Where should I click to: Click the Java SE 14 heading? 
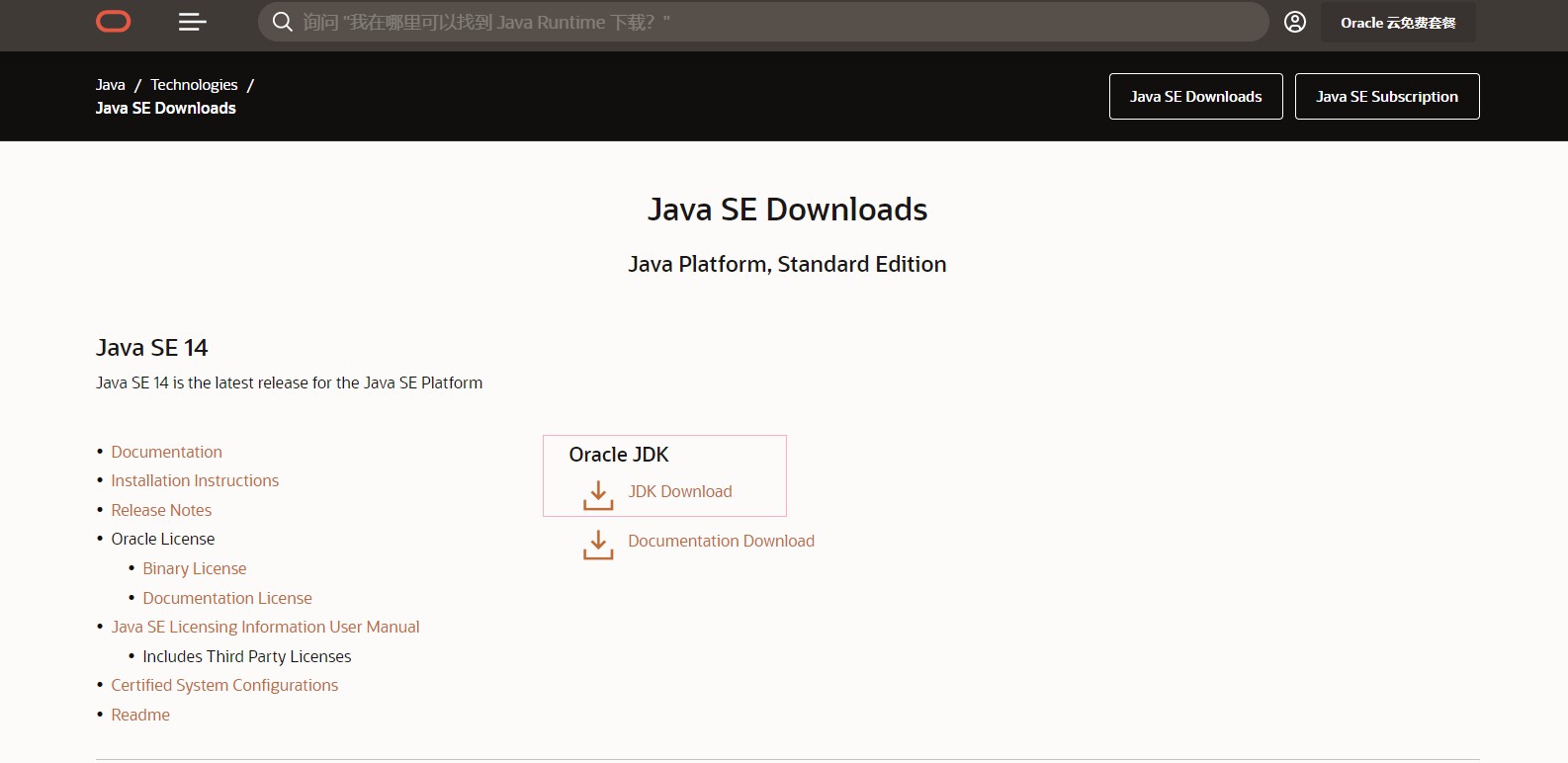pos(152,348)
